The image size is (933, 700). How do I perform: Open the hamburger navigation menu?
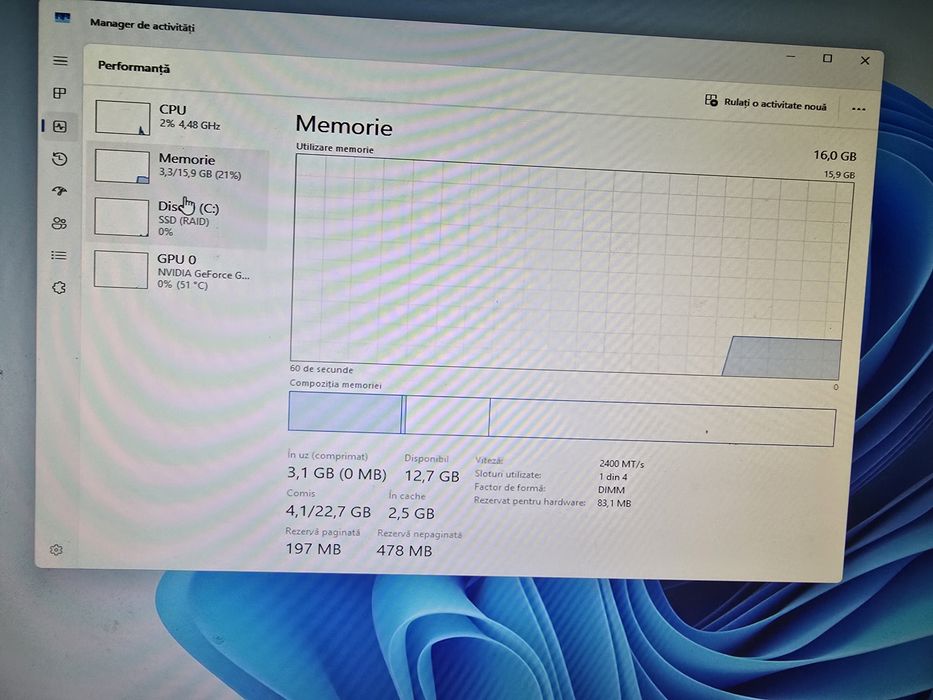click(60, 61)
